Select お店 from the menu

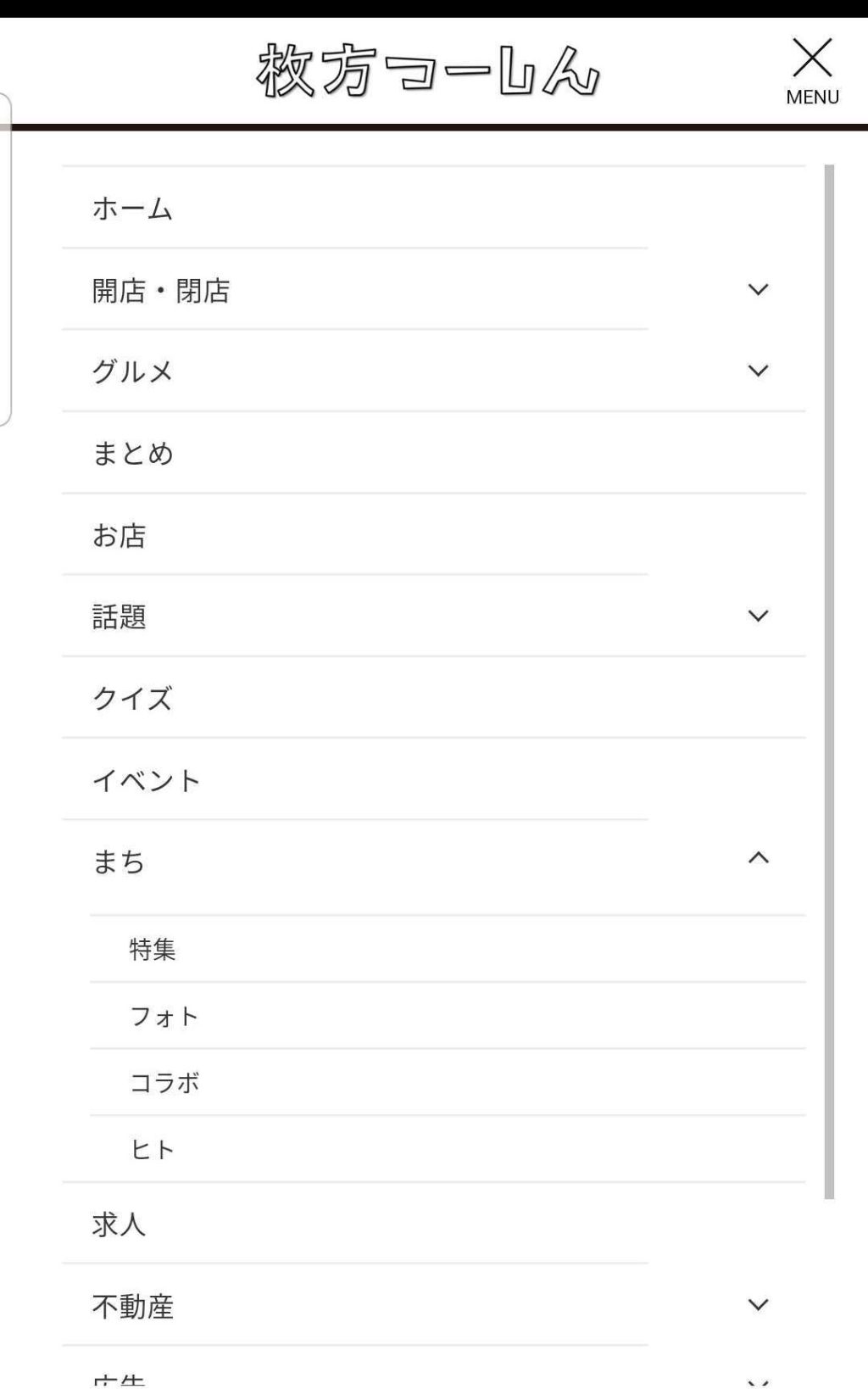tap(119, 535)
